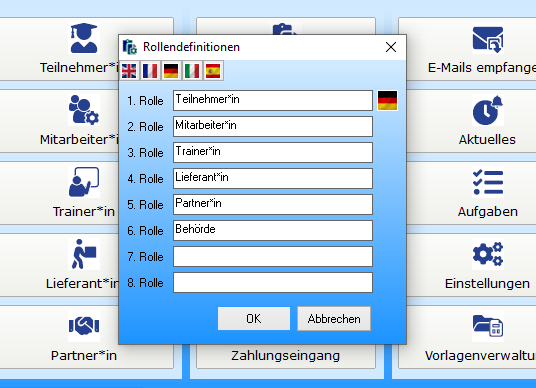The image size is (536, 388).
Task: Click the Aktuelles label text
Action: (487, 139)
